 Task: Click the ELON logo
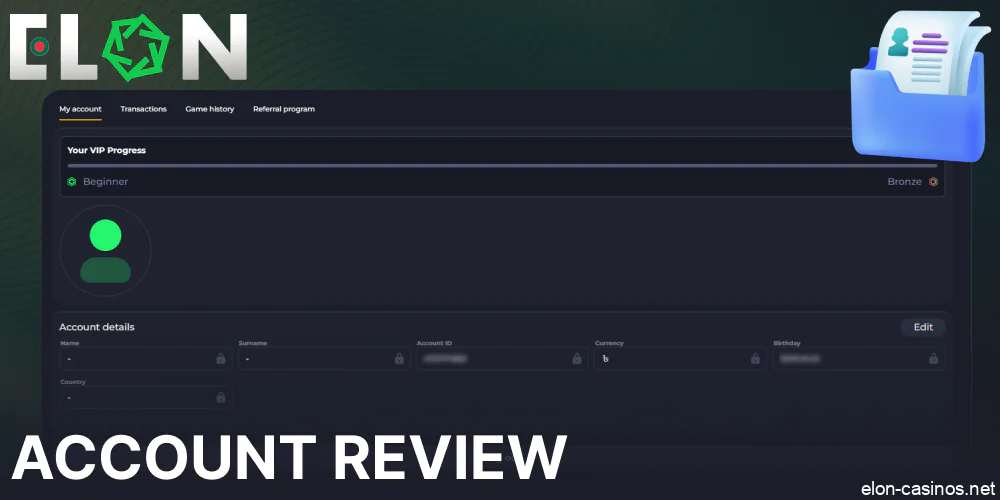pos(128,47)
